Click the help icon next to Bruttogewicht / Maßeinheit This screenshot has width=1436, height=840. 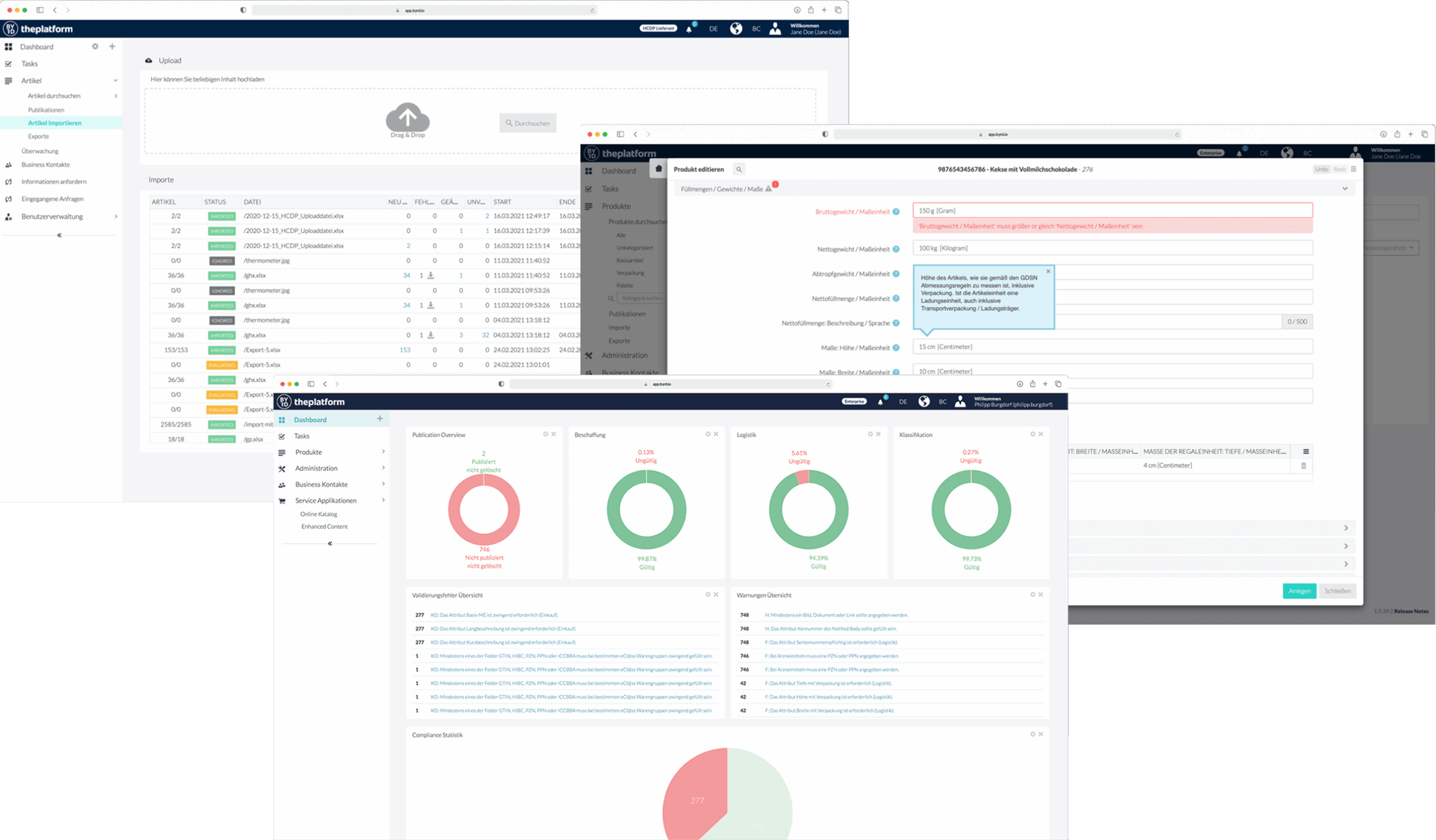(896, 212)
